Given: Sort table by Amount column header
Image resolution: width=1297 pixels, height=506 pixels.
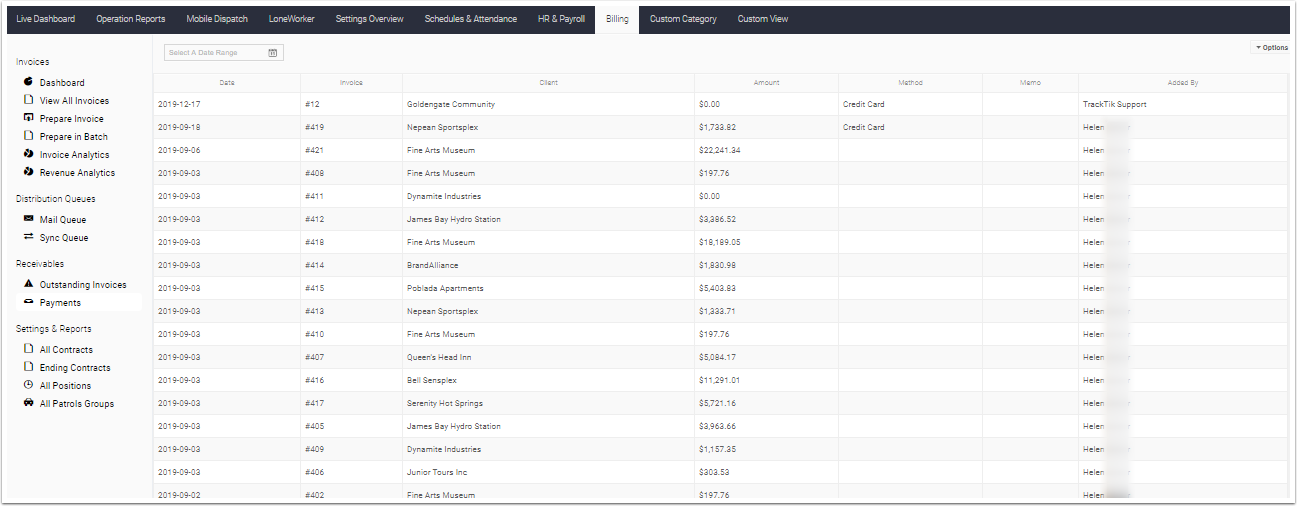Looking at the screenshot, I should point(766,83).
